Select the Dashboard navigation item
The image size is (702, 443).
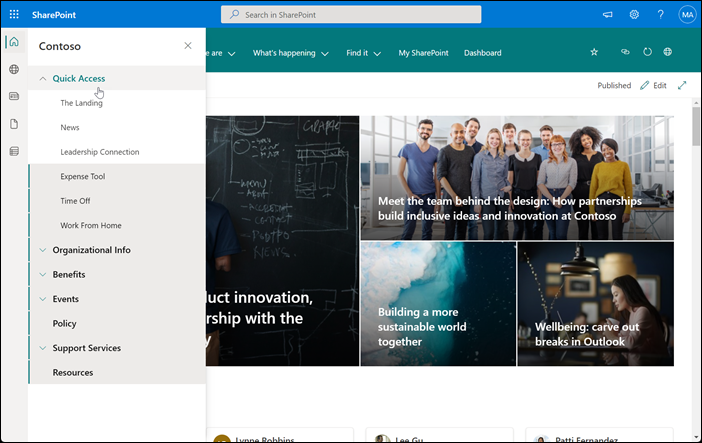point(483,53)
